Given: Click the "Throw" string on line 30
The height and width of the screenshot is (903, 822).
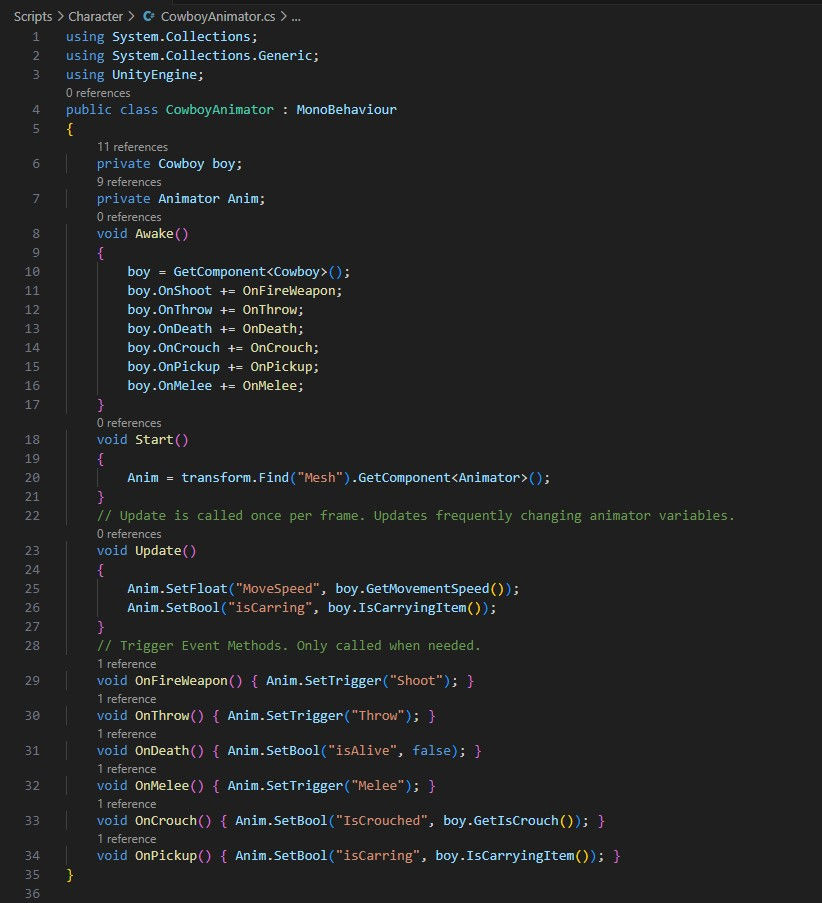Looking at the screenshot, I should [x=377, y=716].
